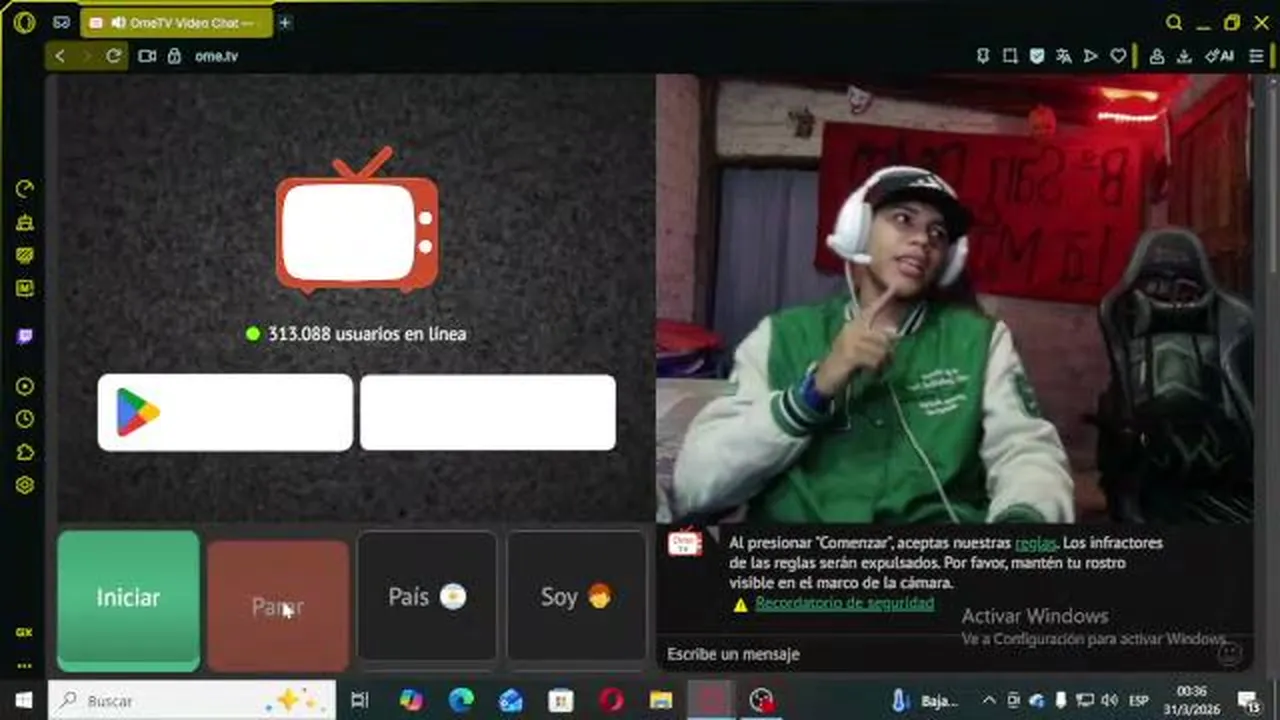Open the Opera account profile icon

click(1157, 56)
